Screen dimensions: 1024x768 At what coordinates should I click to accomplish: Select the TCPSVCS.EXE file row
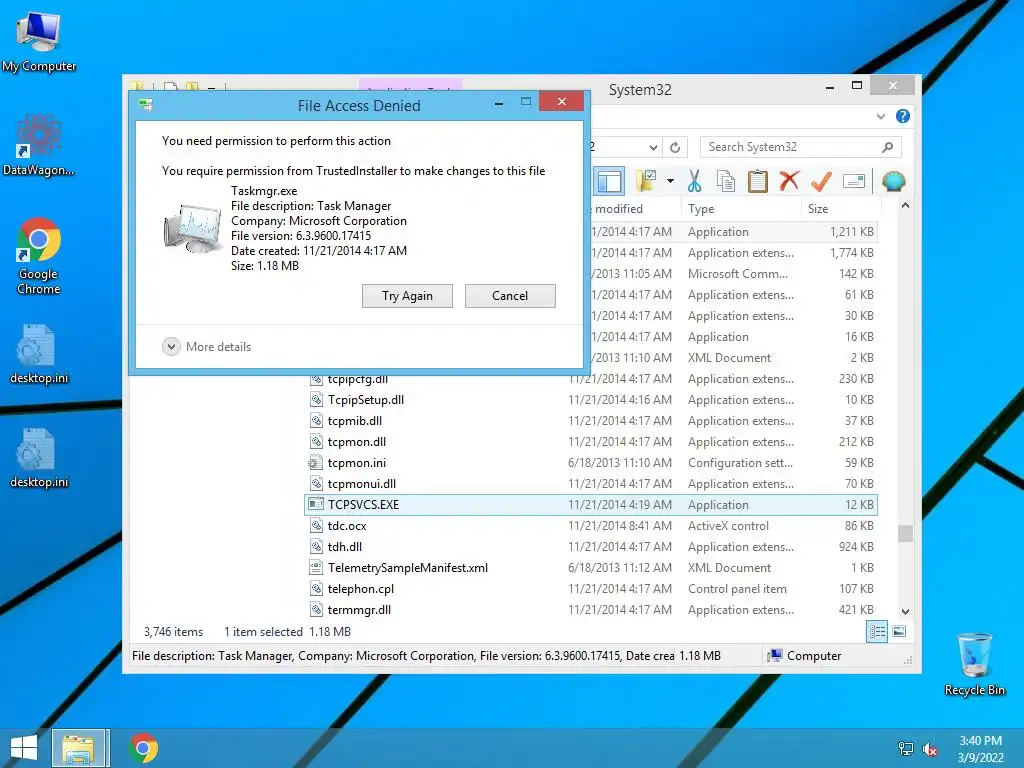coord(590,505)
